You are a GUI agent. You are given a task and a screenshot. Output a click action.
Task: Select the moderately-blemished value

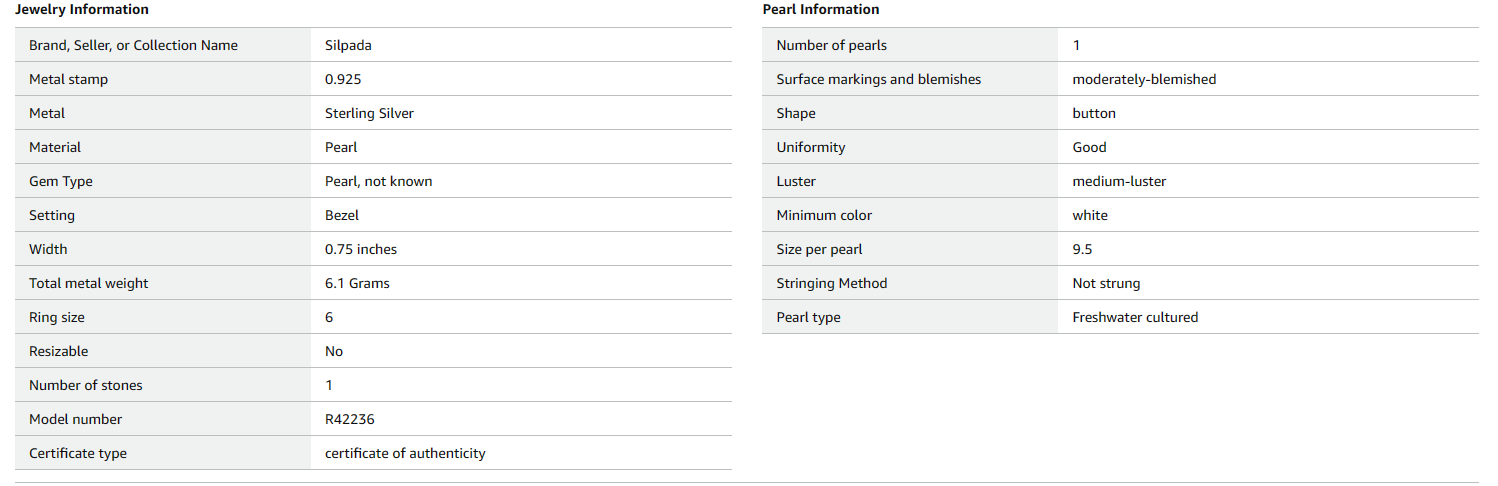click(1144, 79)
